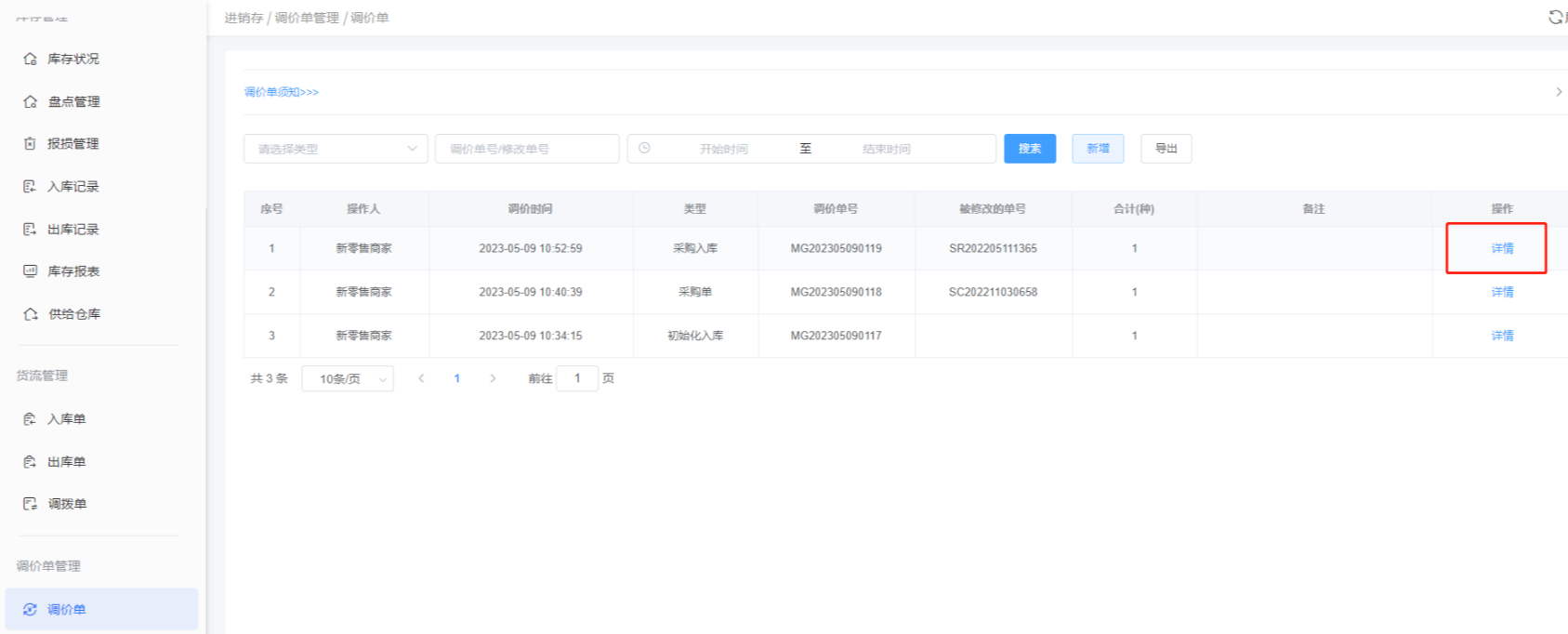Focus the 调价单号/修改单号 input field
1568x634 pixels.
pos(526,149)
